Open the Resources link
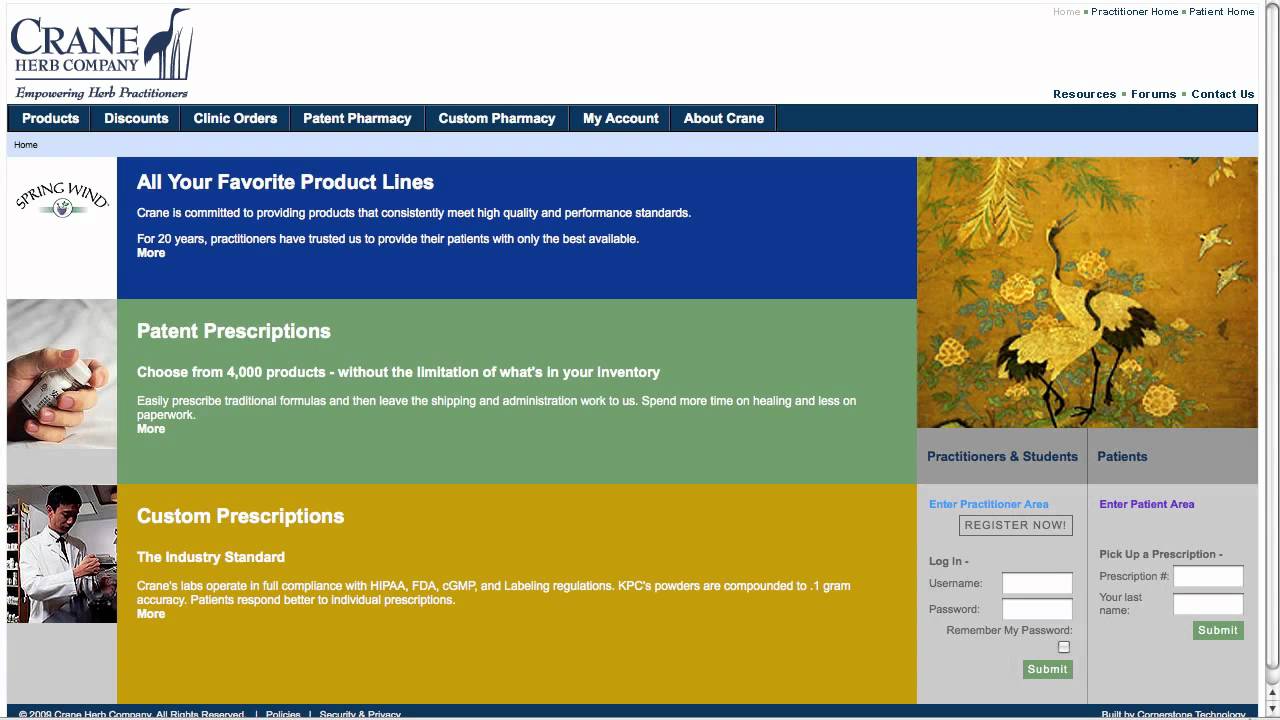The height and width of the screenshot is (720, 1280). [1084, 94]
